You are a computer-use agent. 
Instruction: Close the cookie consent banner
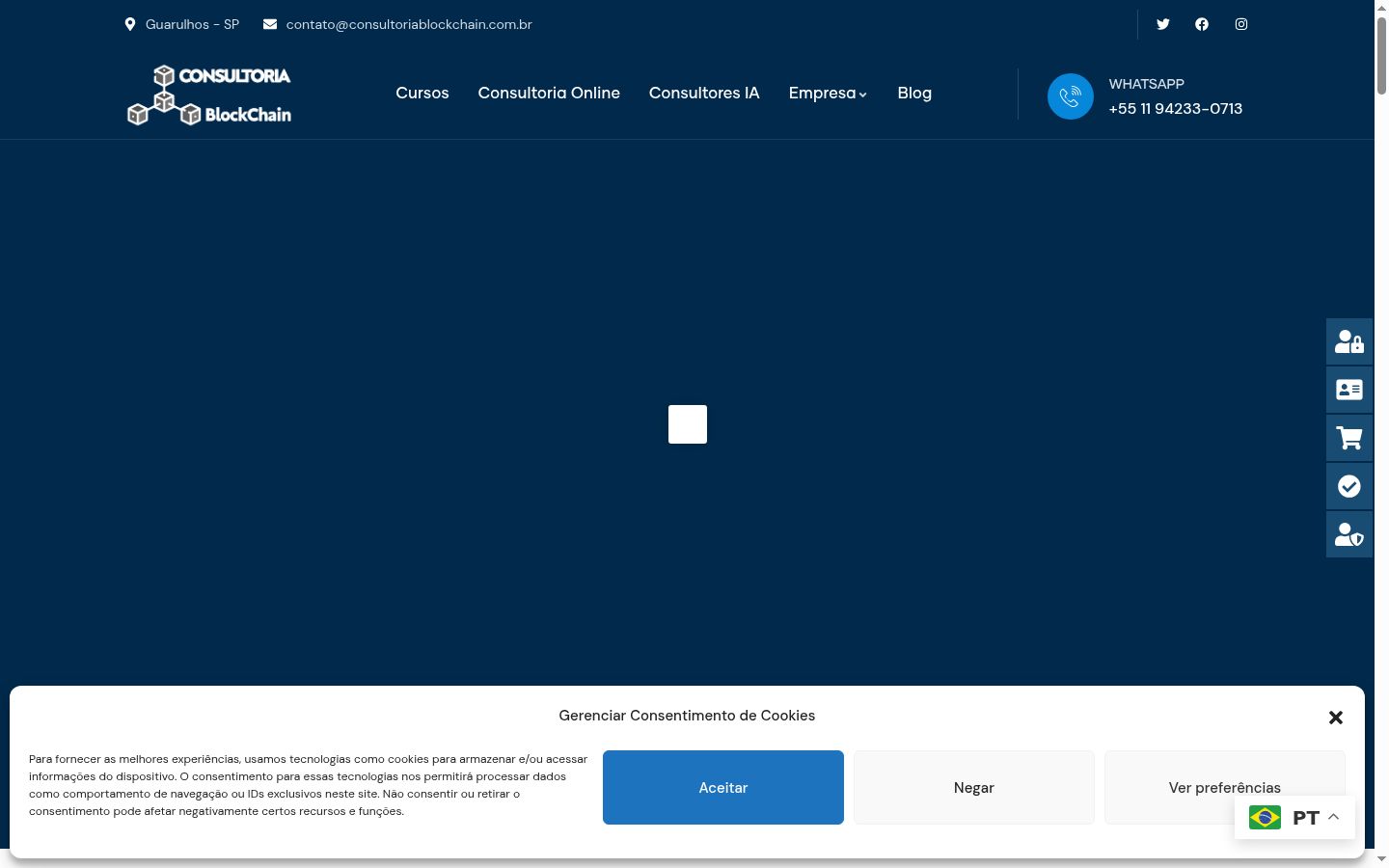tap(1336, 718)
